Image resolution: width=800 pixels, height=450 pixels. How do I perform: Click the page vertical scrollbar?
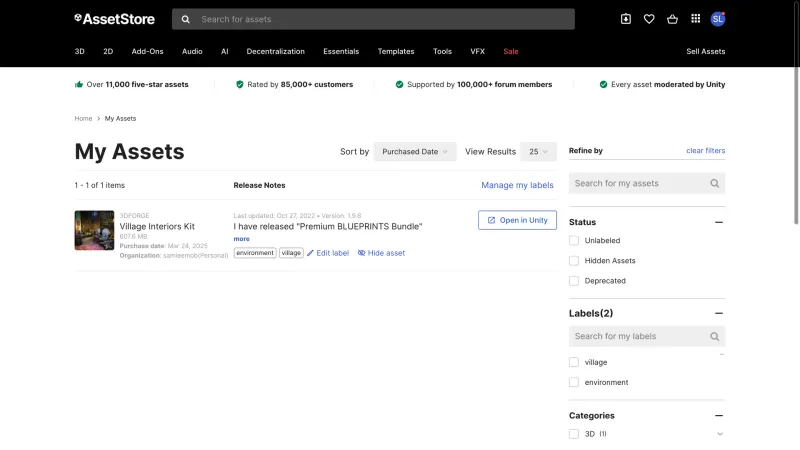point(796,112)
